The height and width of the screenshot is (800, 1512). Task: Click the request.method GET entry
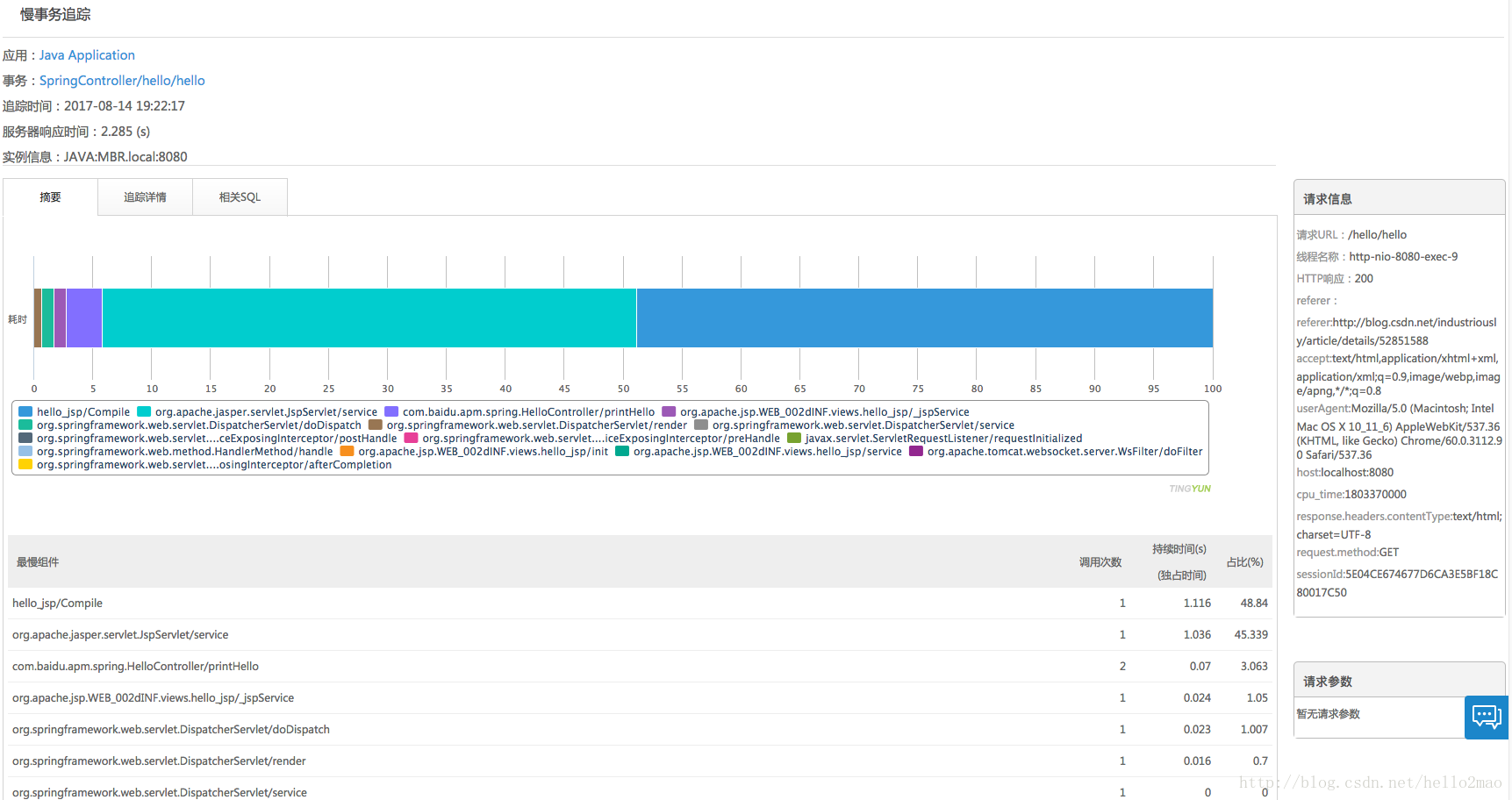[x=1348, y=553]
